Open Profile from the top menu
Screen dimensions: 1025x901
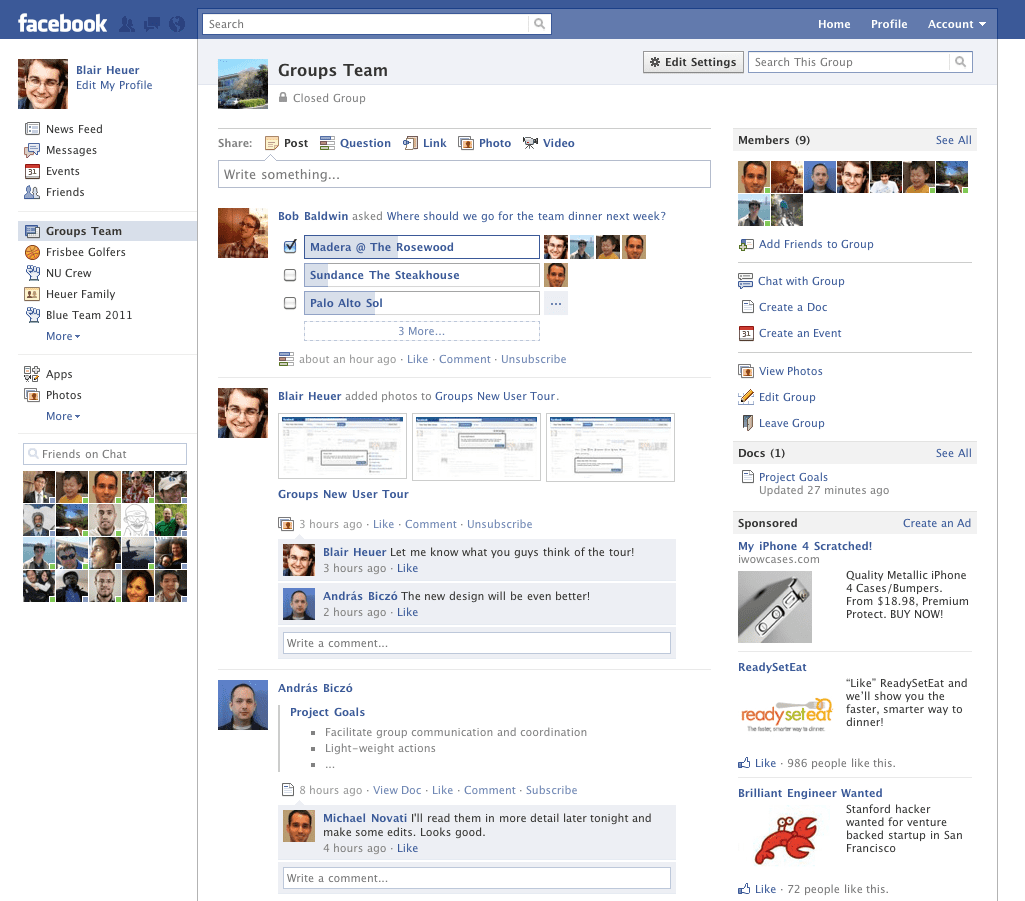pos(889,23)
